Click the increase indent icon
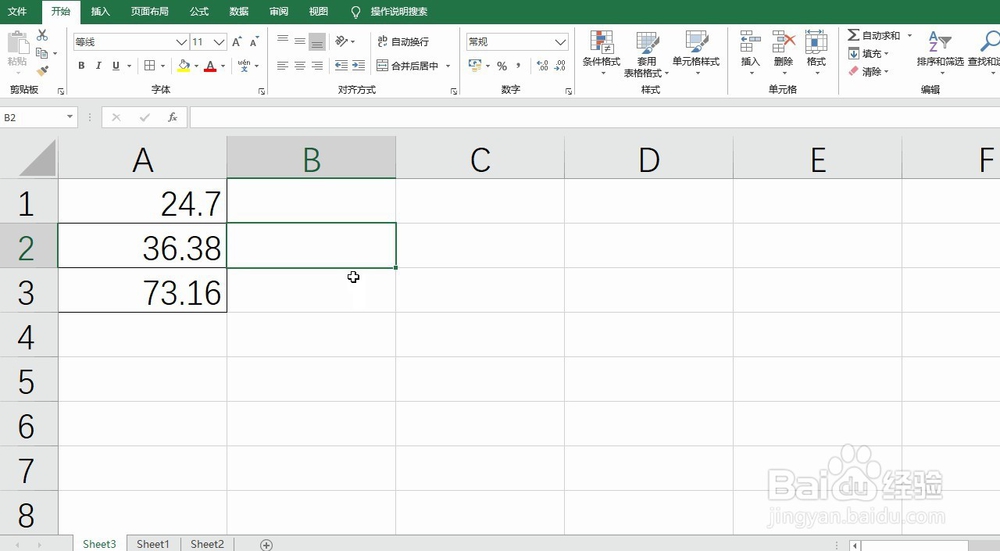 (x=358, y=66)
